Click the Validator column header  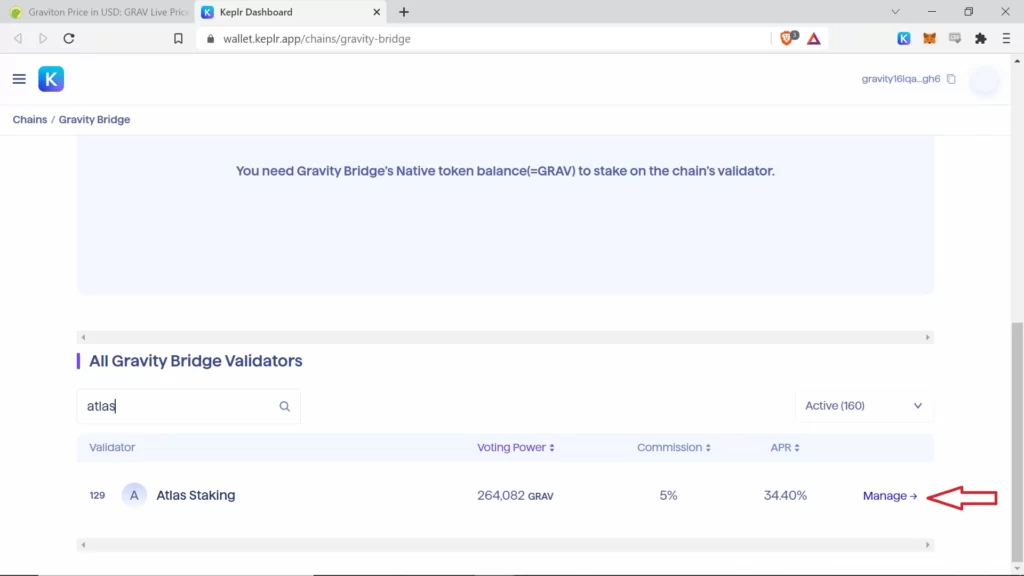[x=112, y=447]
